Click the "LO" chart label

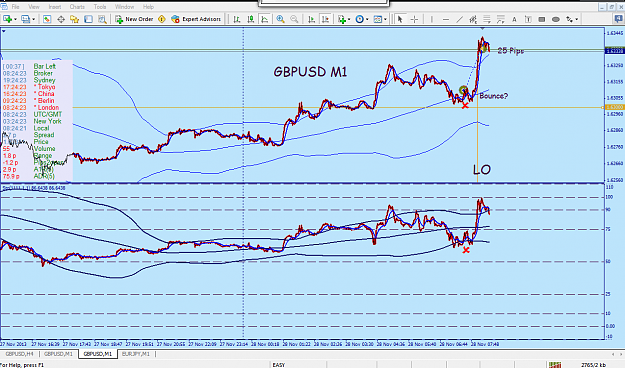click(x=482, y=170)
